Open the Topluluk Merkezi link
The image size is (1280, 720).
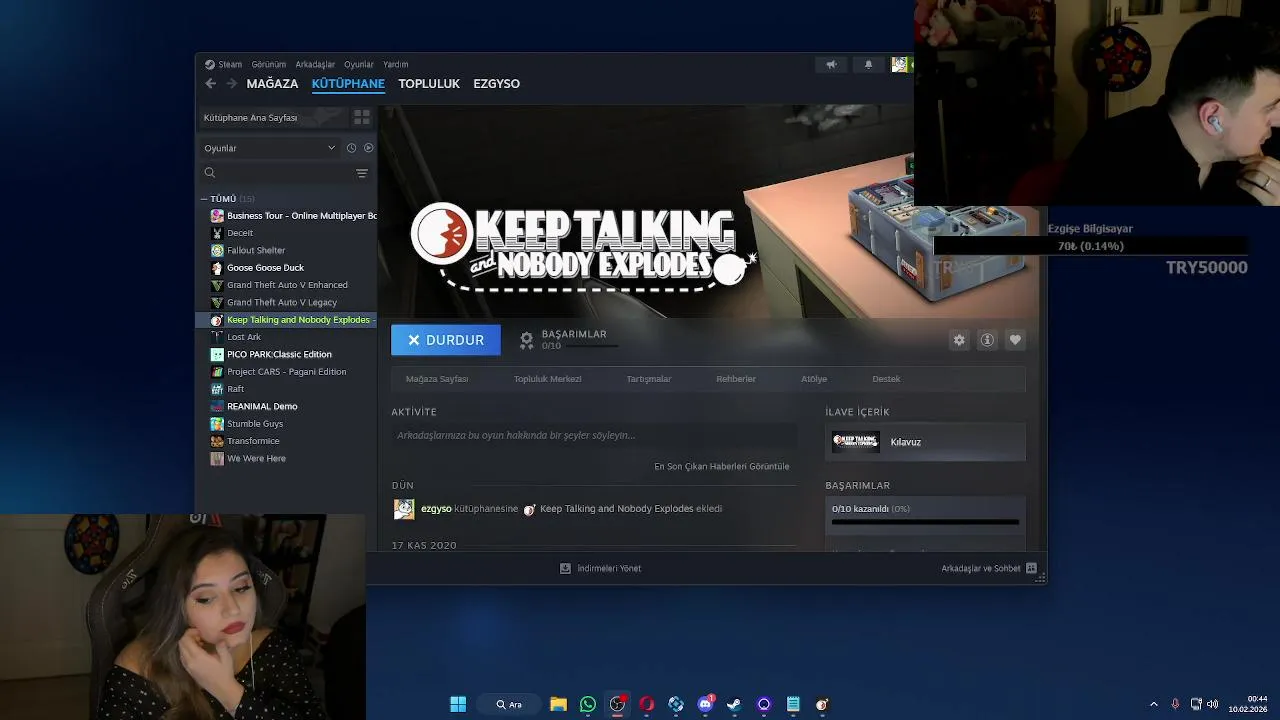(x=547, y=379)
